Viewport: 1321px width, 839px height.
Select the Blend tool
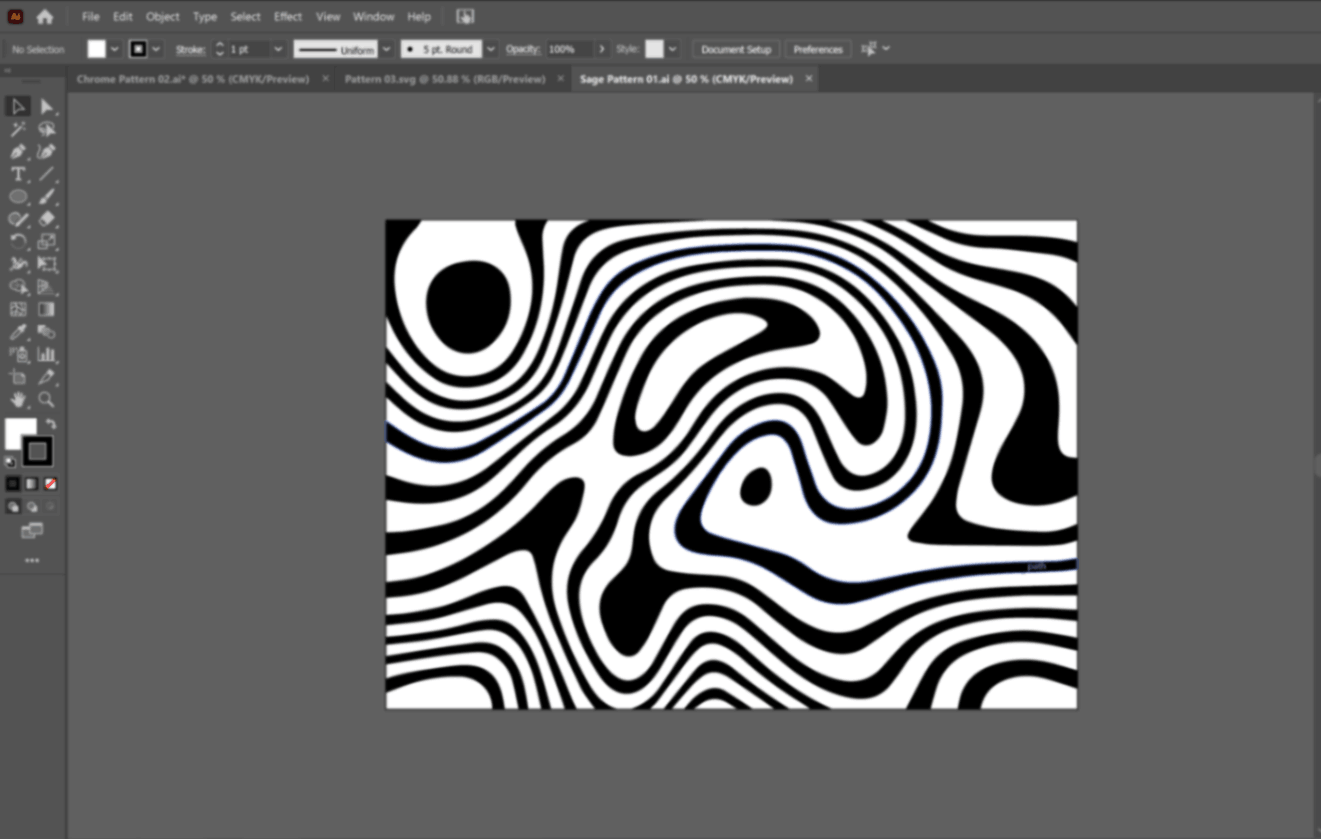pos(46,332)
